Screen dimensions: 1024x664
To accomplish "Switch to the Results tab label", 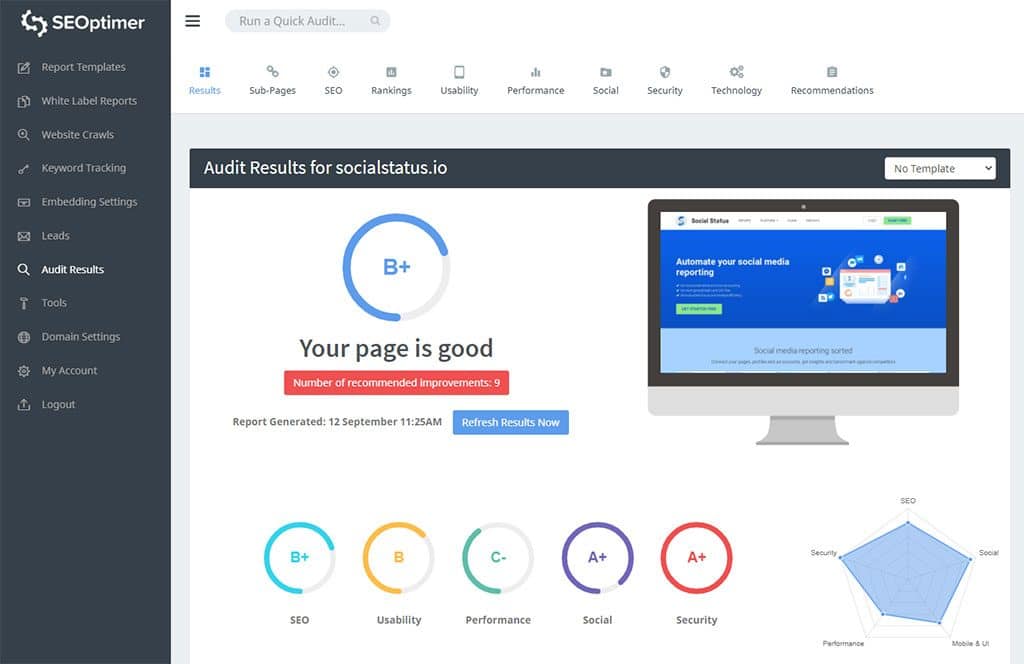I will click(204, 91).
